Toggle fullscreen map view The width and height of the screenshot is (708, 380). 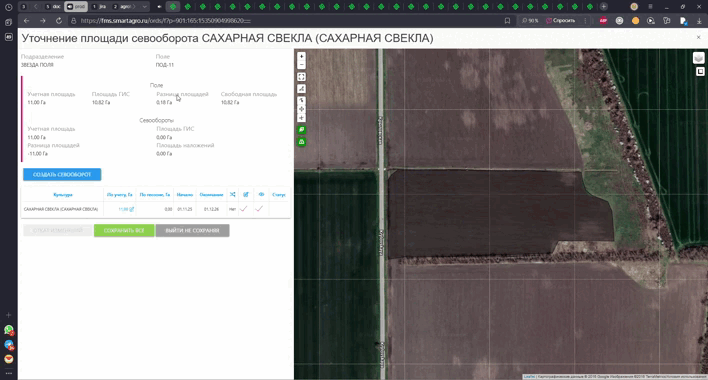tap(301, 77)
